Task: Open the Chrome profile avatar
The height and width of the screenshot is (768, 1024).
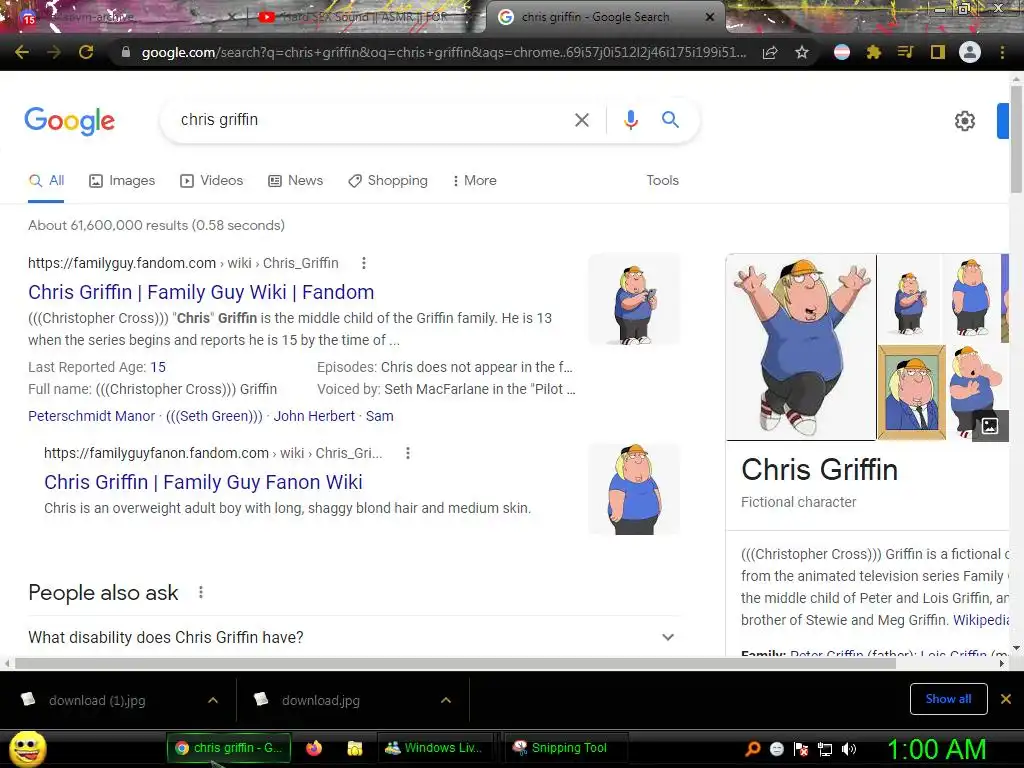Action: click(970, 52)
